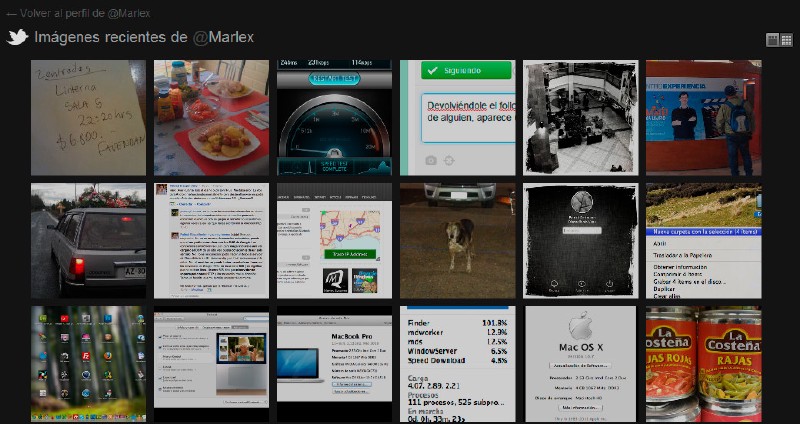Open the MacBook Pro info thumbnail
Image resolution: width=800 pixels, height=424 pixels.
pyautogui.click(x=334, y=364)
